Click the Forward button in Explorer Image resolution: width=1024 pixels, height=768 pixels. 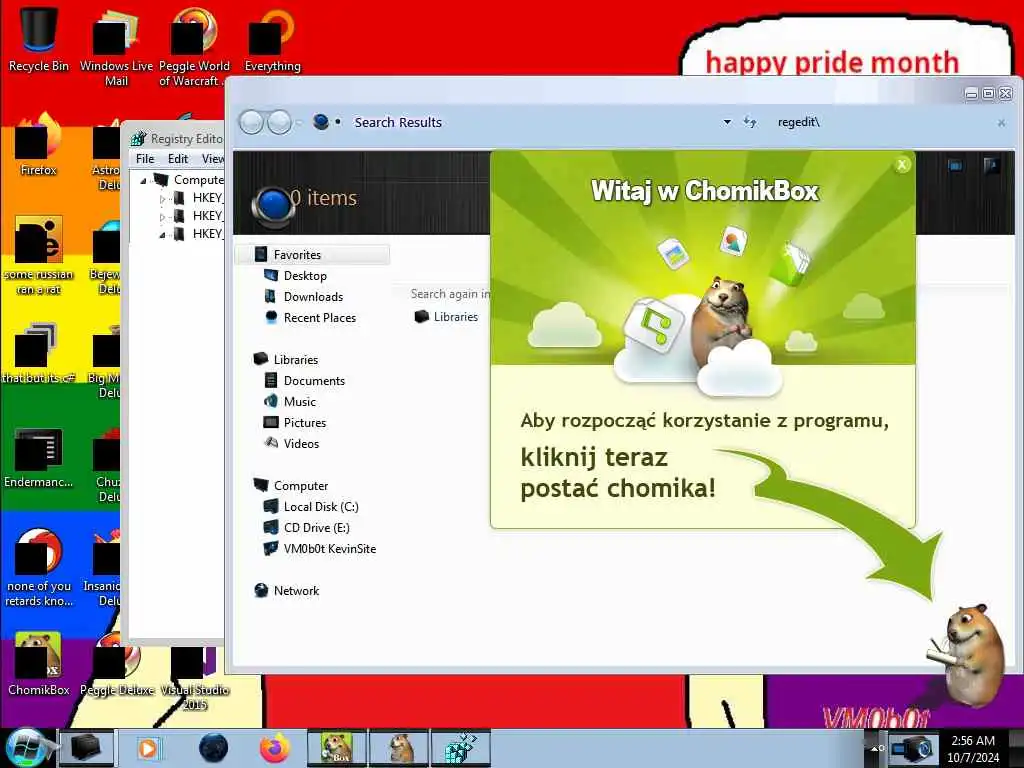280,122
